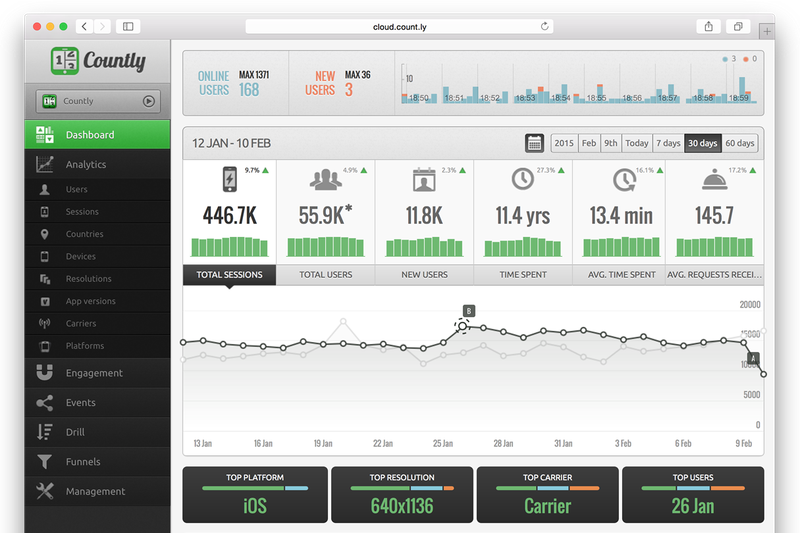Switch the date range to 7 days
This screenshot has width=800, height=533.
coord(668,143)
